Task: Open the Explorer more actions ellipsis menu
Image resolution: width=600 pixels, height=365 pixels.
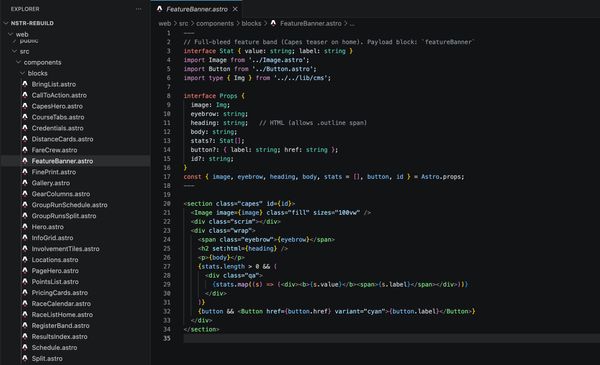Action: (139, 9)
